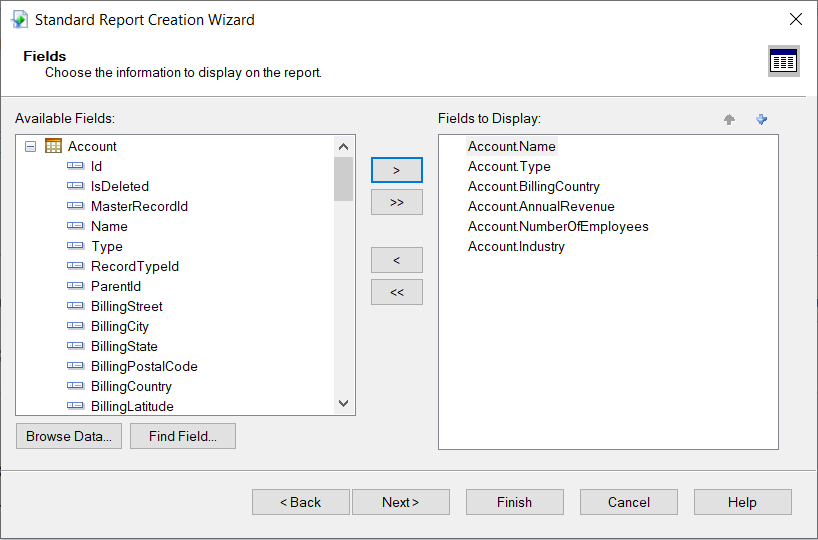Open the Find Field dialog
Viewport: 818px width, 540px height.
[182, 436]
